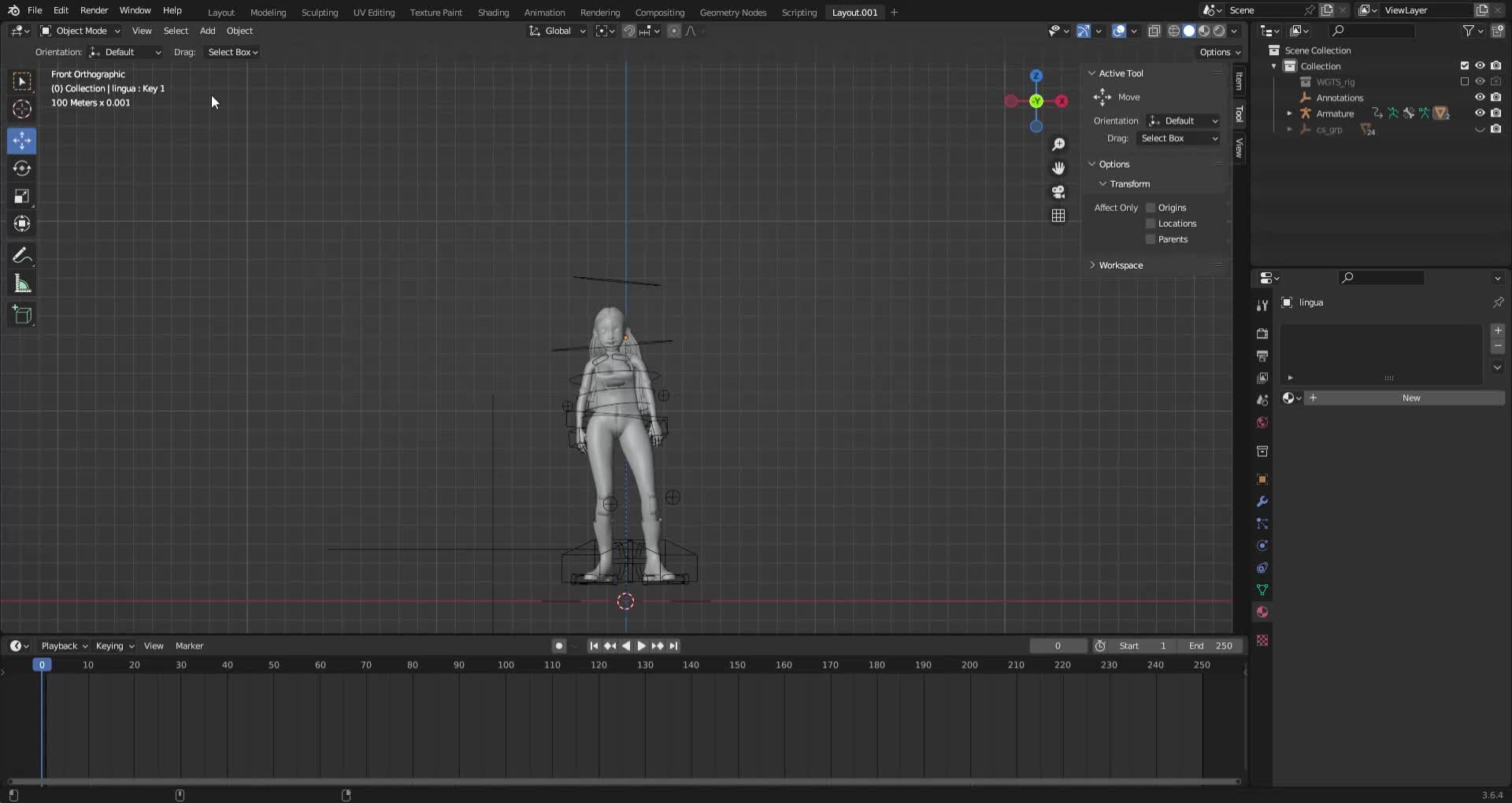Open the viewport Options button

click(1218, 52)
